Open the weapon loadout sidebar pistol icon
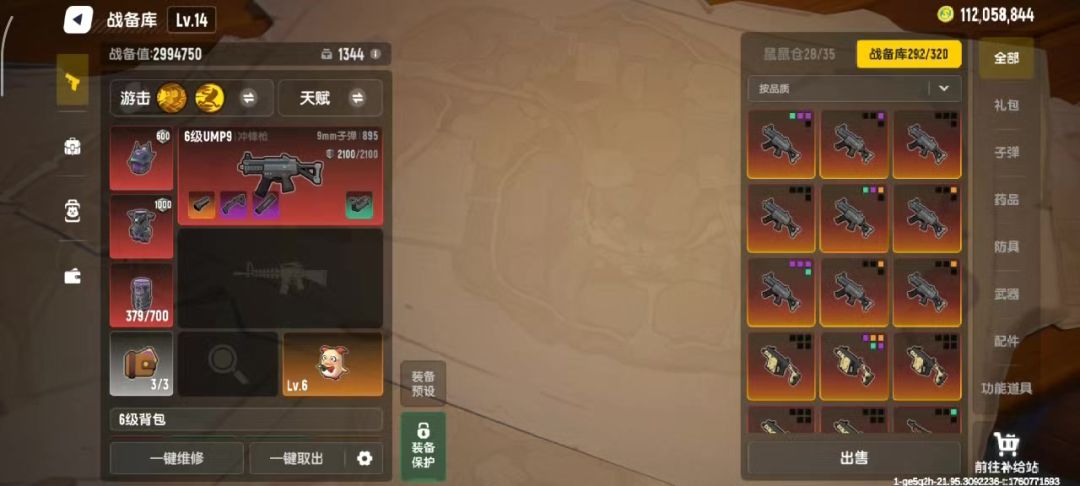 coord(72,80)
